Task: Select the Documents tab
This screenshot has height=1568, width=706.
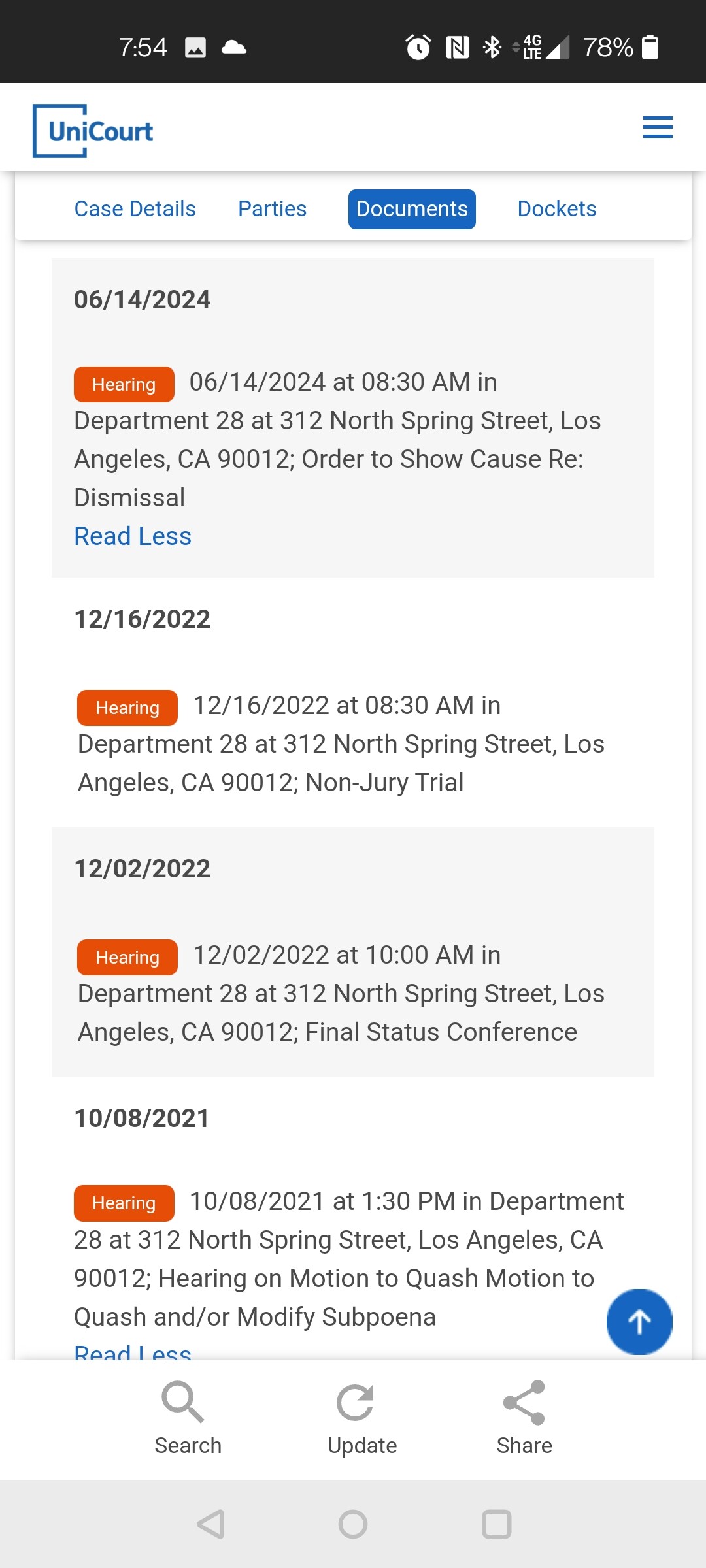Action: (x=412, y=209)
